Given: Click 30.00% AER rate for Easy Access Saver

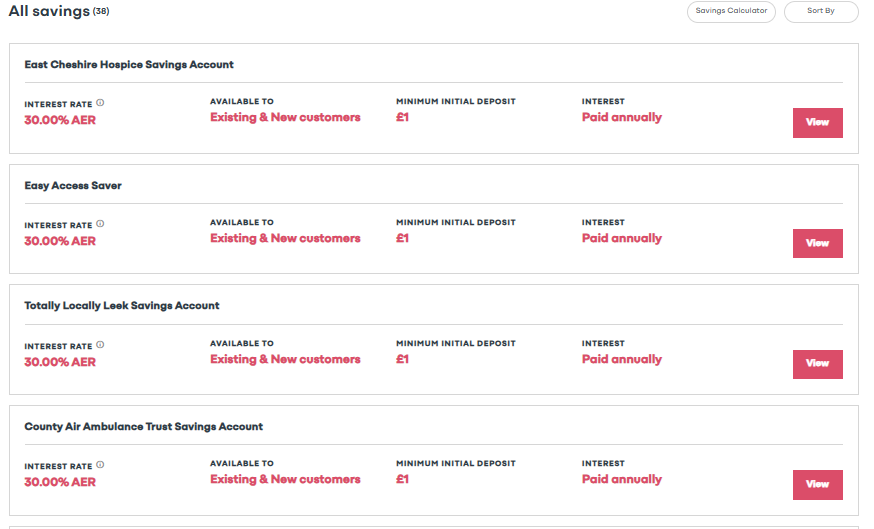Looking at the screenshot, I should 60,241.
